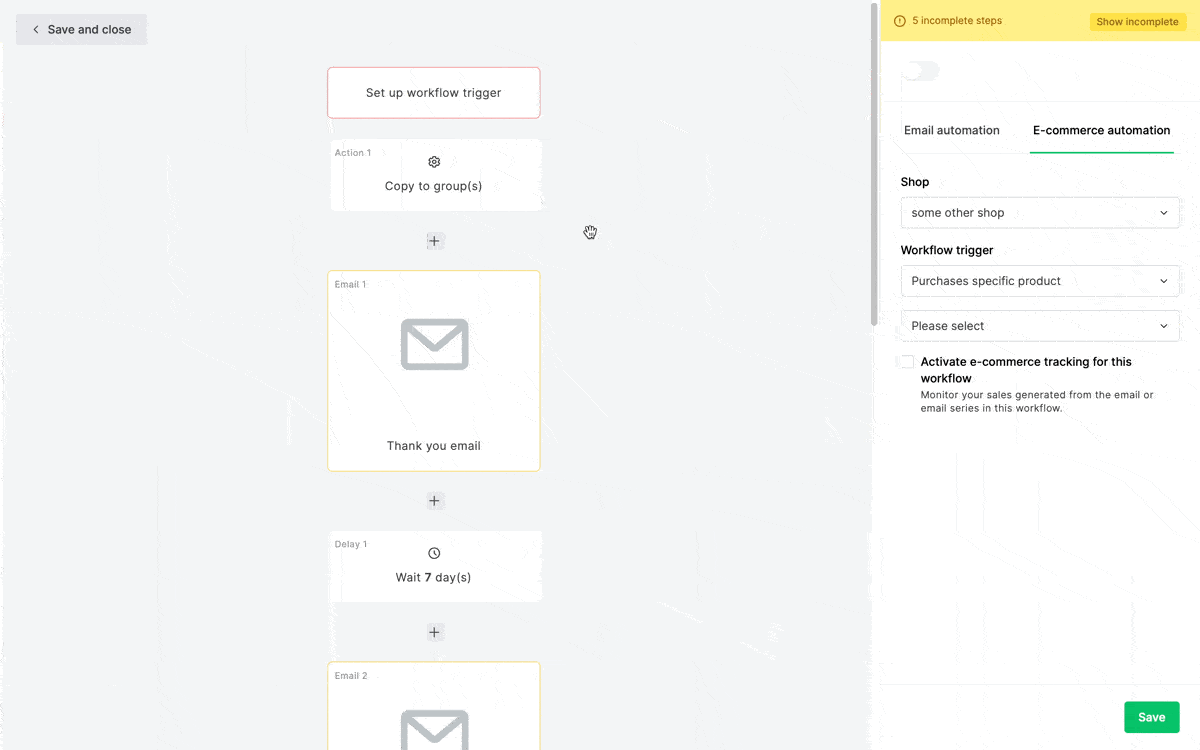Viewport: 1200px width, 750px height.
Task: Add a step after Wait 7 day(s)
Action: [x=434, y=632]
